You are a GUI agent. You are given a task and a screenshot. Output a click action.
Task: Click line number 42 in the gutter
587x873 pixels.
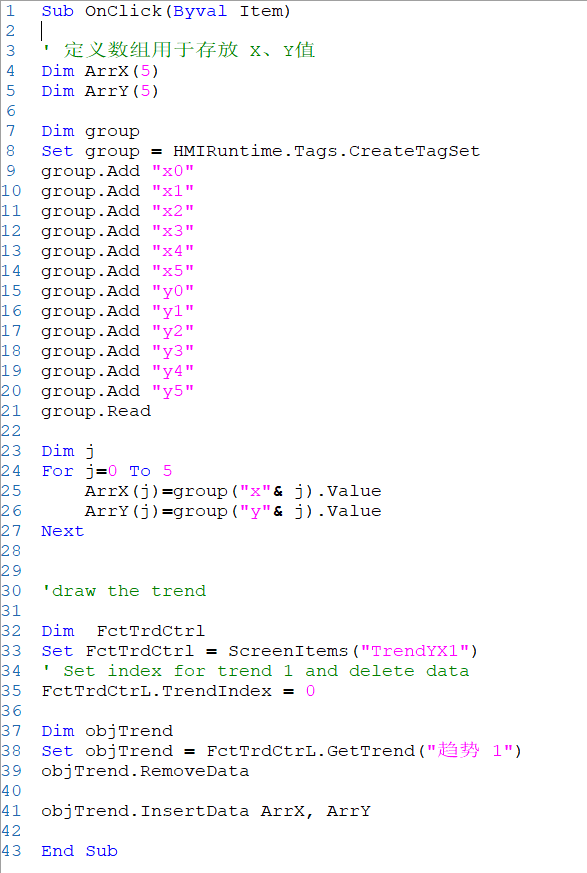pyautogui.click(x=11, y=831)
